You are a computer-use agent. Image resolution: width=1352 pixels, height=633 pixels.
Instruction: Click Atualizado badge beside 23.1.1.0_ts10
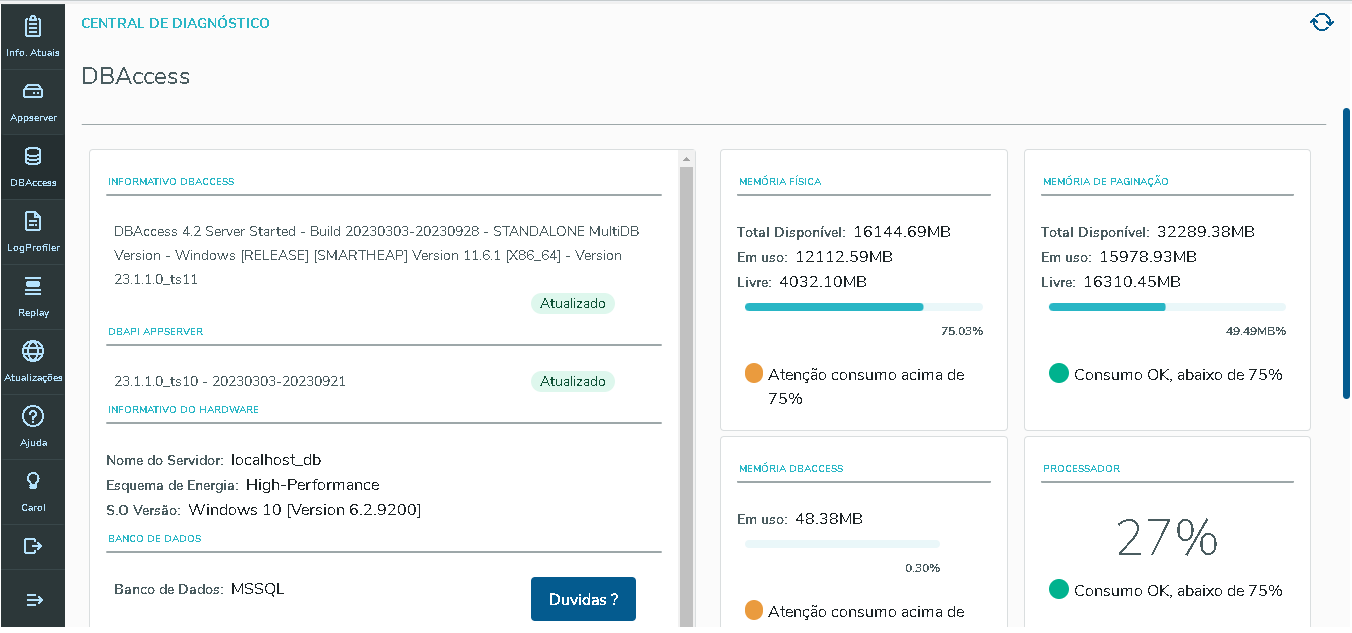tap(573, 381)
